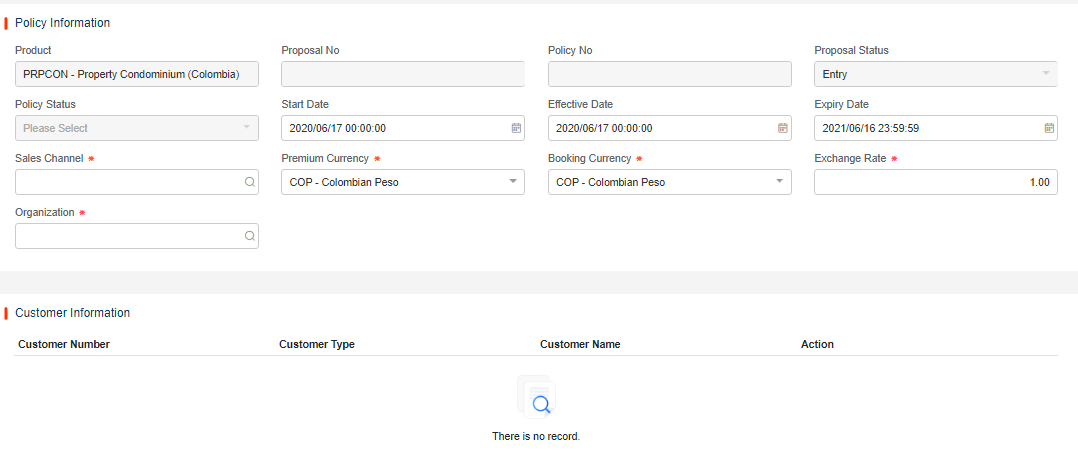1078x461 pixels.
Task: Open the Policy Status Please Select dropdown
Action: point(136,128)
